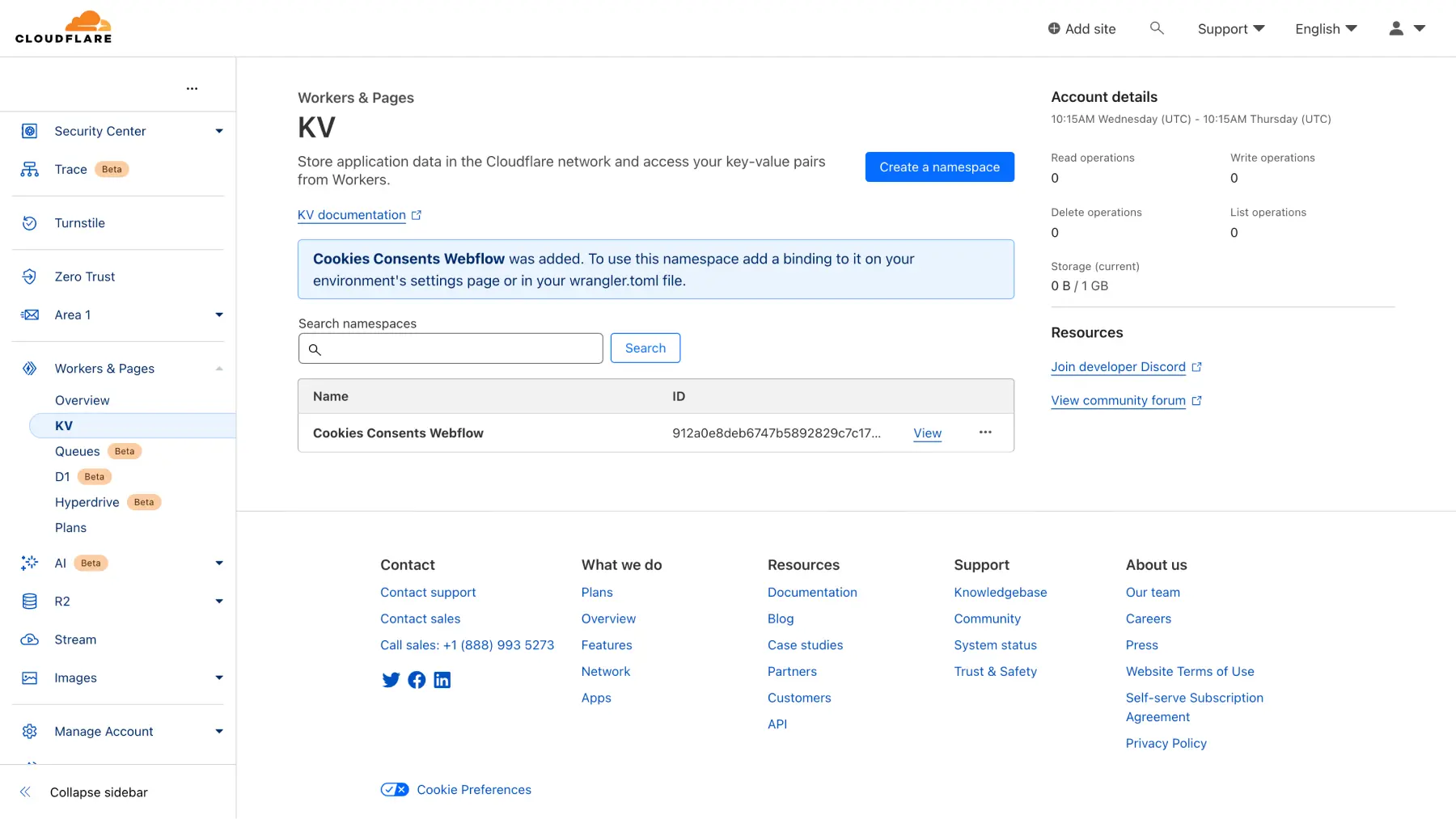Open the Plans sidebar submenu item
Screen dimensions: 1456x819
70,528
